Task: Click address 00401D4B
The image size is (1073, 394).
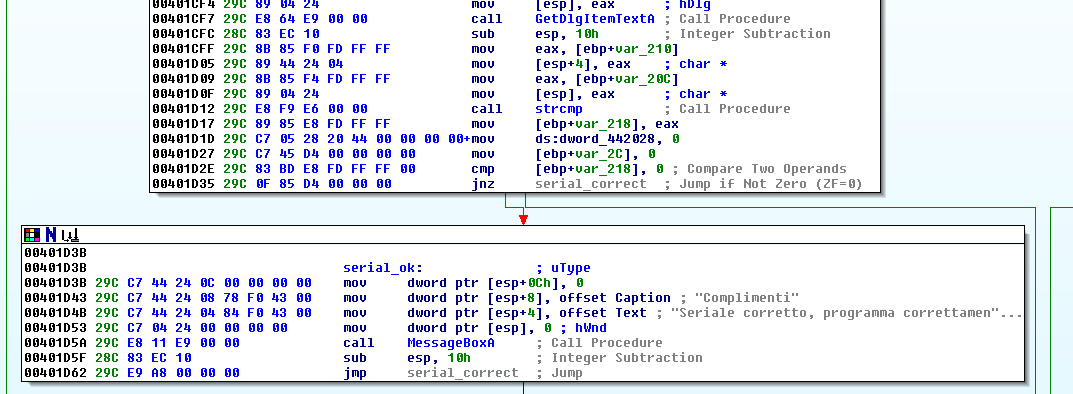Action: pyautogui.click(x=55, y=313)
